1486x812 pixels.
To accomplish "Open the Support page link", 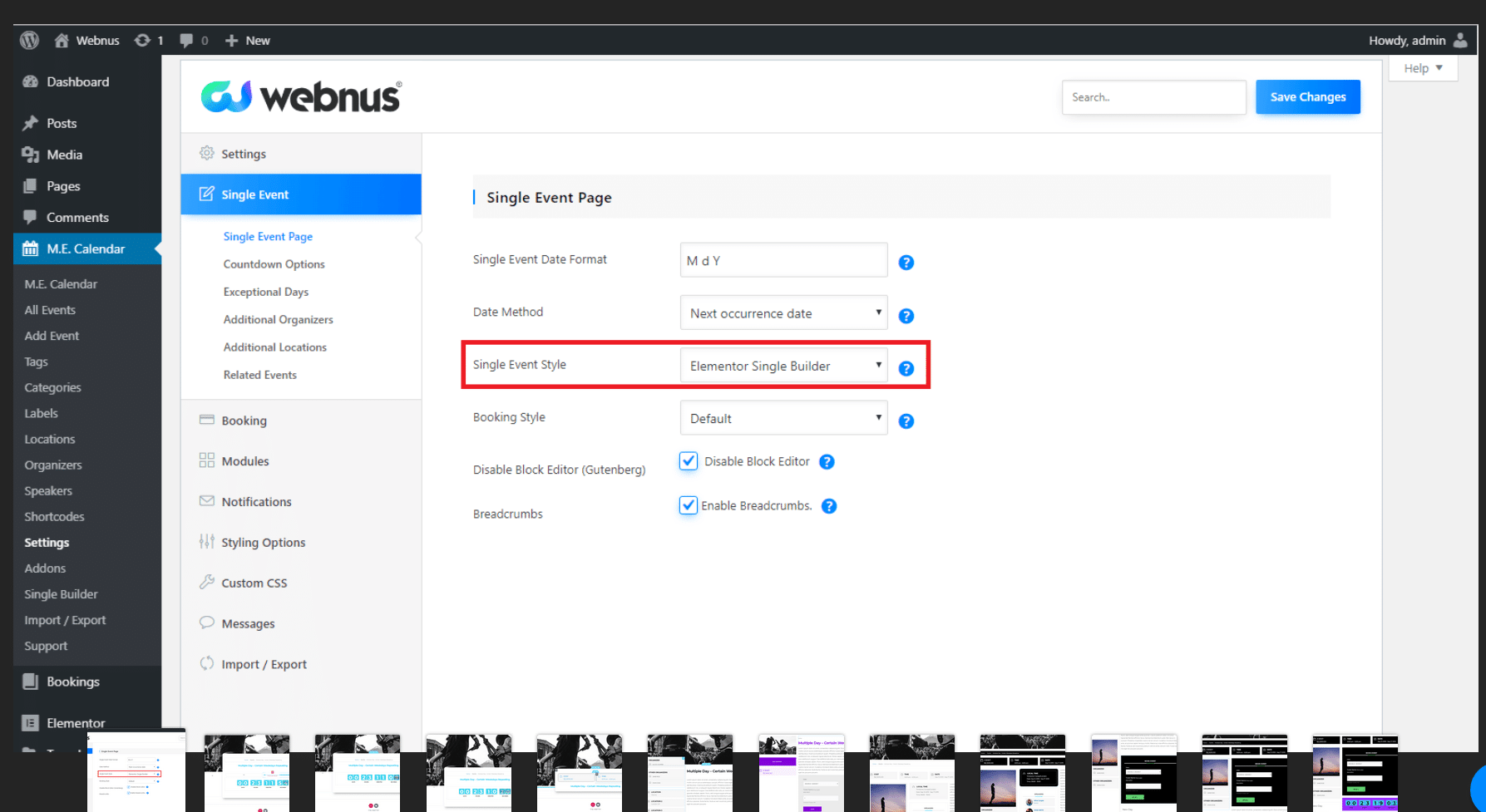I will [46, 646].
